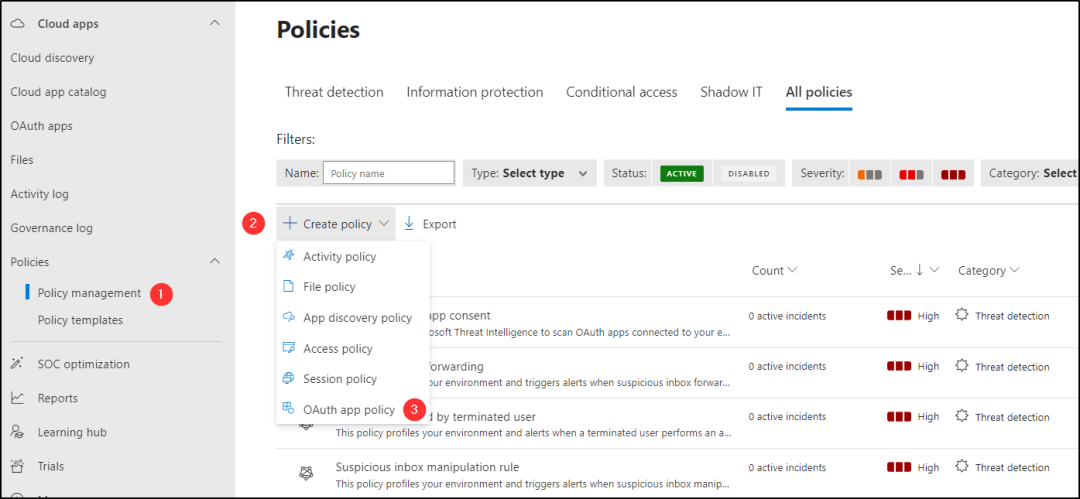Switch to the Shadow IT tab

coord(731,92)
